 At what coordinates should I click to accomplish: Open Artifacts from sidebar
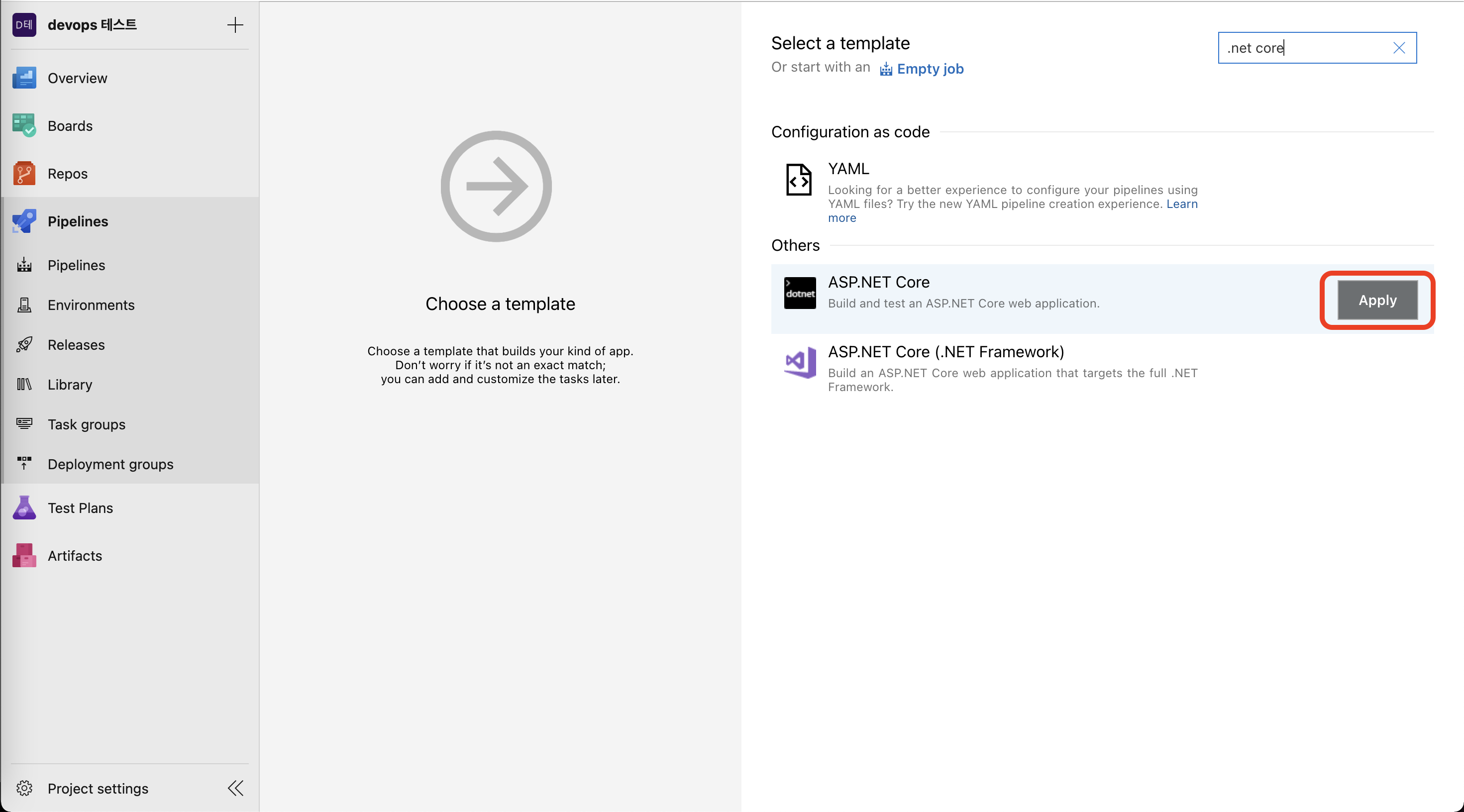click(75, 556)
